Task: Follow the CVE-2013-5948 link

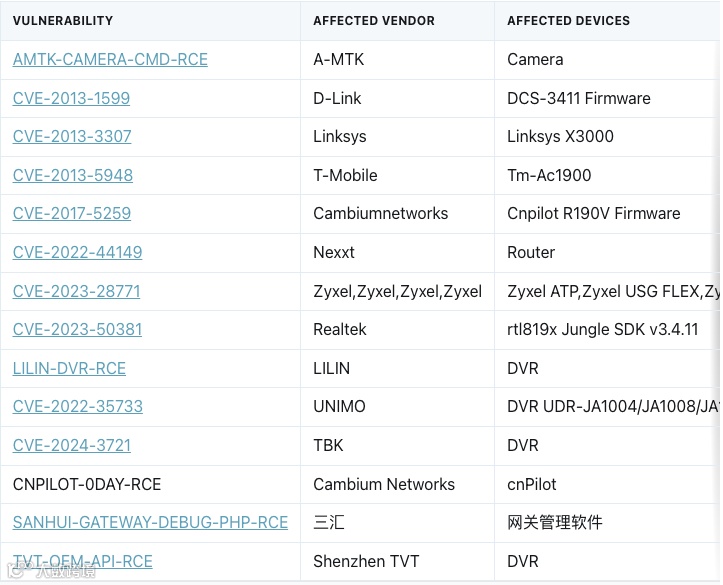Action: pos(72,175)
